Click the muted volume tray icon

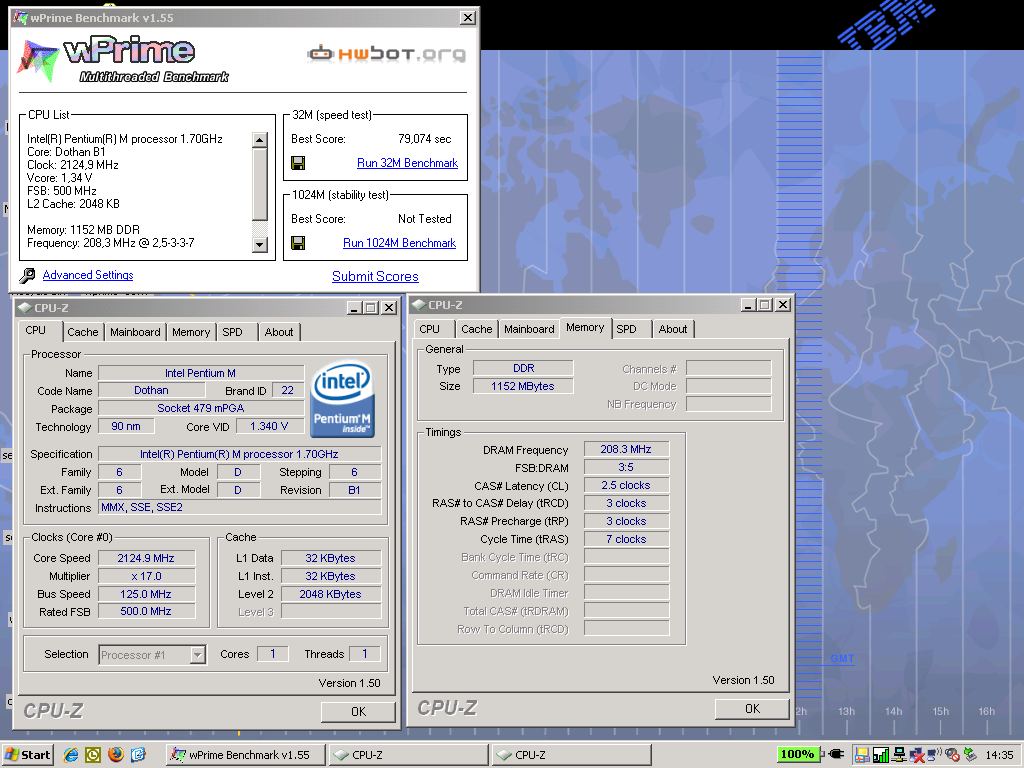(952, 755)
